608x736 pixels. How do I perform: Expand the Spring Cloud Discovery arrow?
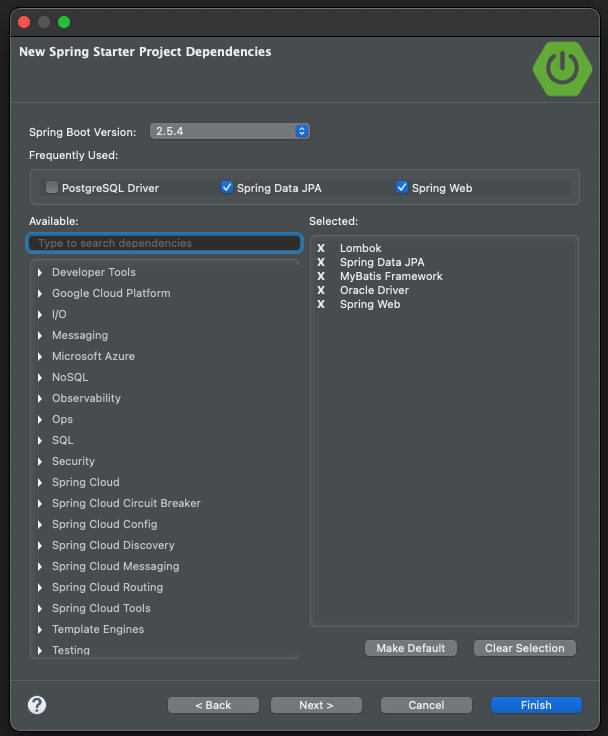click(x=40, y=545)
